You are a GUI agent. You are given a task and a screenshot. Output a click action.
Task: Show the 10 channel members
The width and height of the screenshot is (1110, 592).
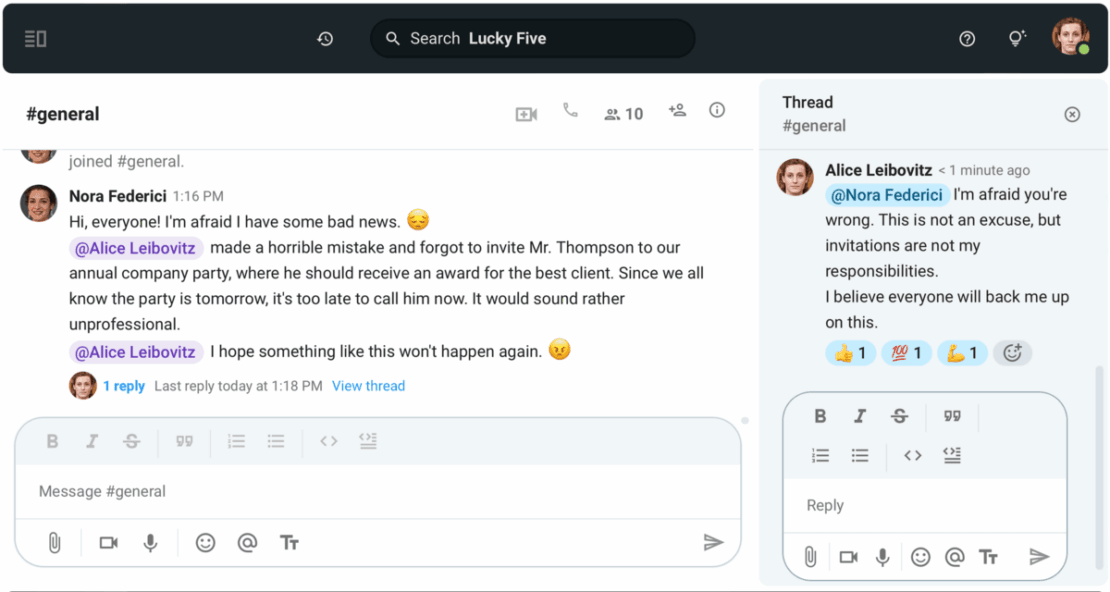coord(623,114)
